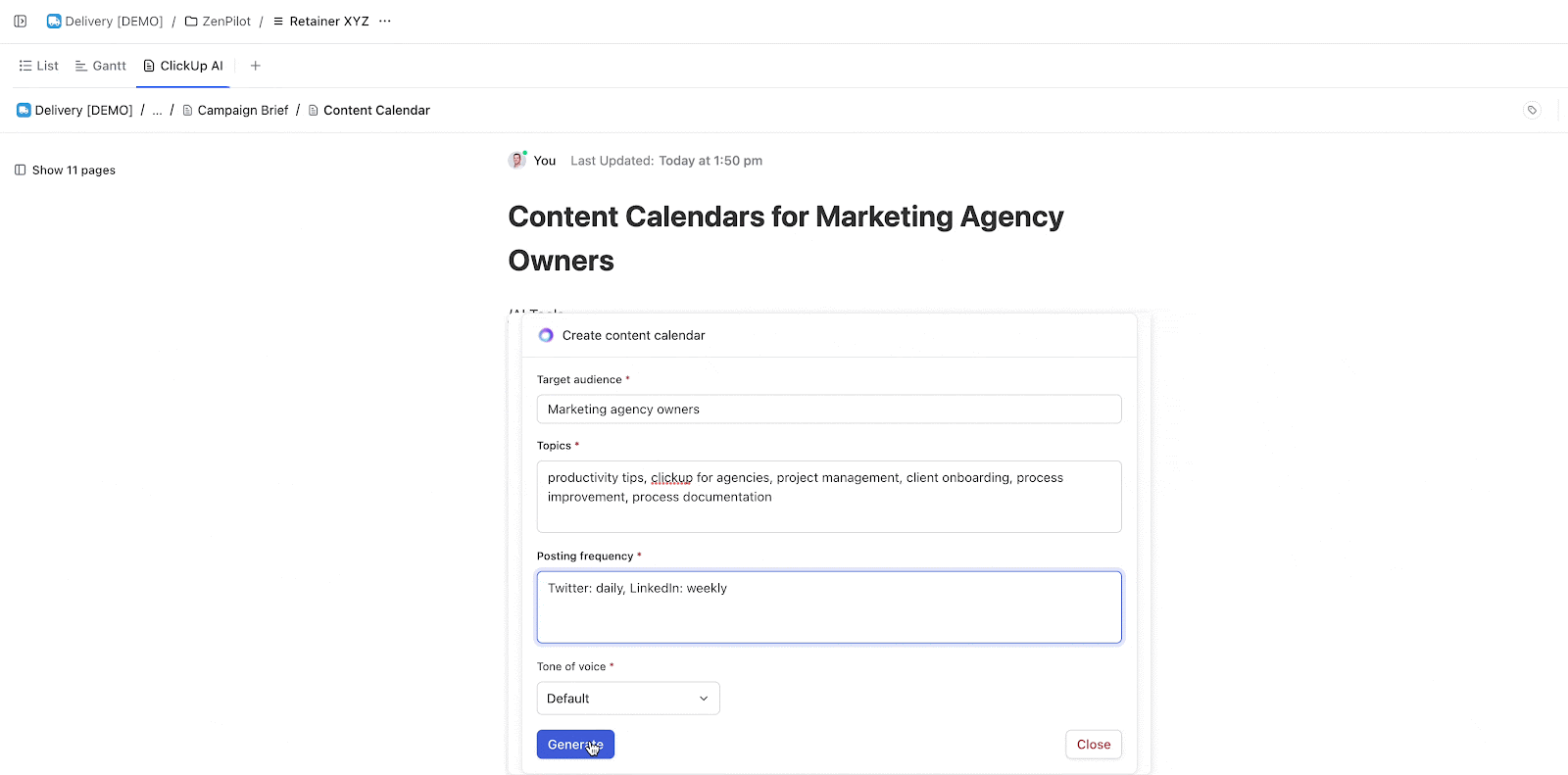
Task: Switch to the Gantt view tab
Action: (x=100, y=66)
